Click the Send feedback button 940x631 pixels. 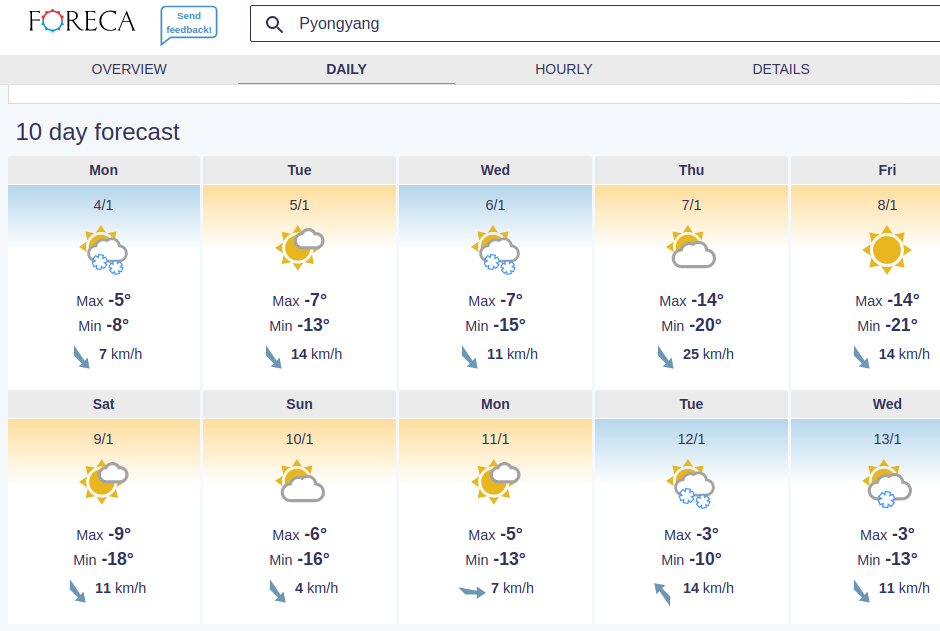coord(189,24)
